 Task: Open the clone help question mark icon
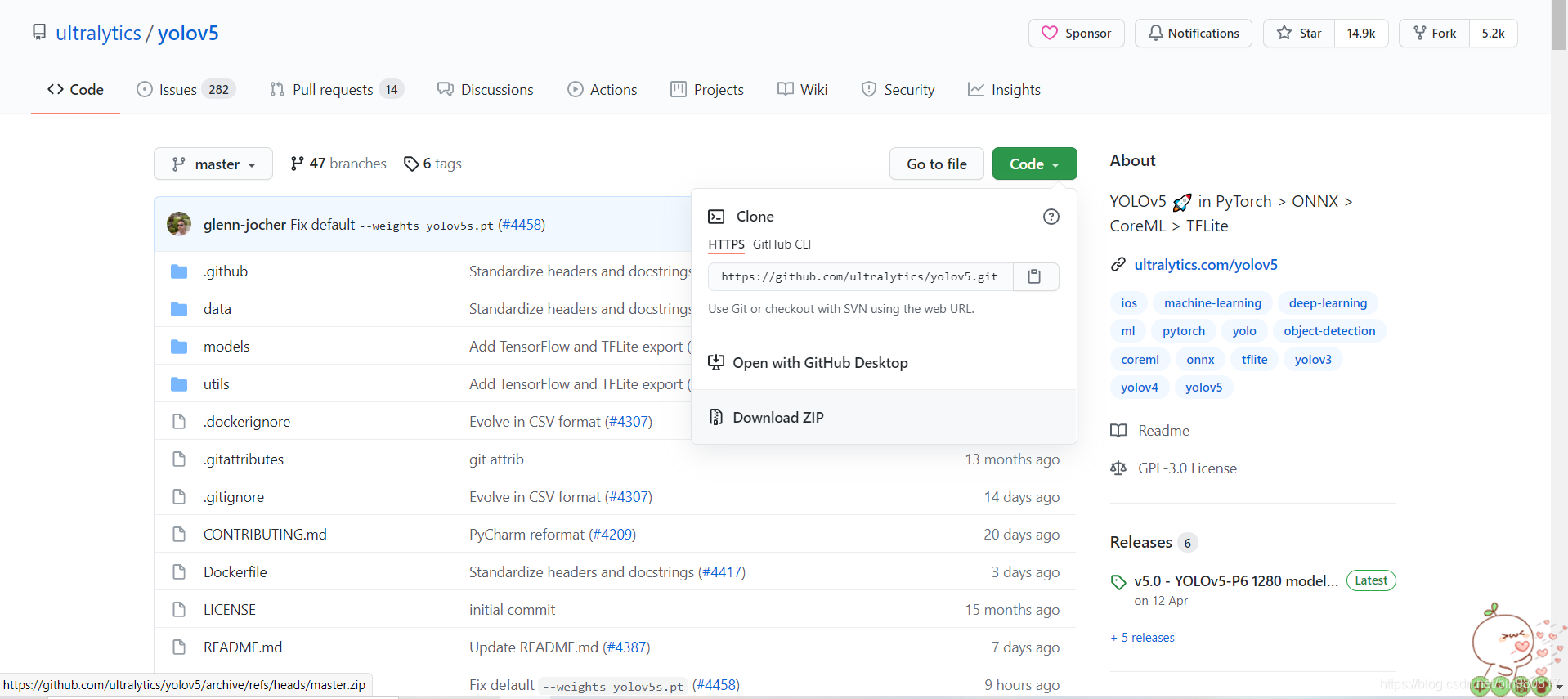1051,217
